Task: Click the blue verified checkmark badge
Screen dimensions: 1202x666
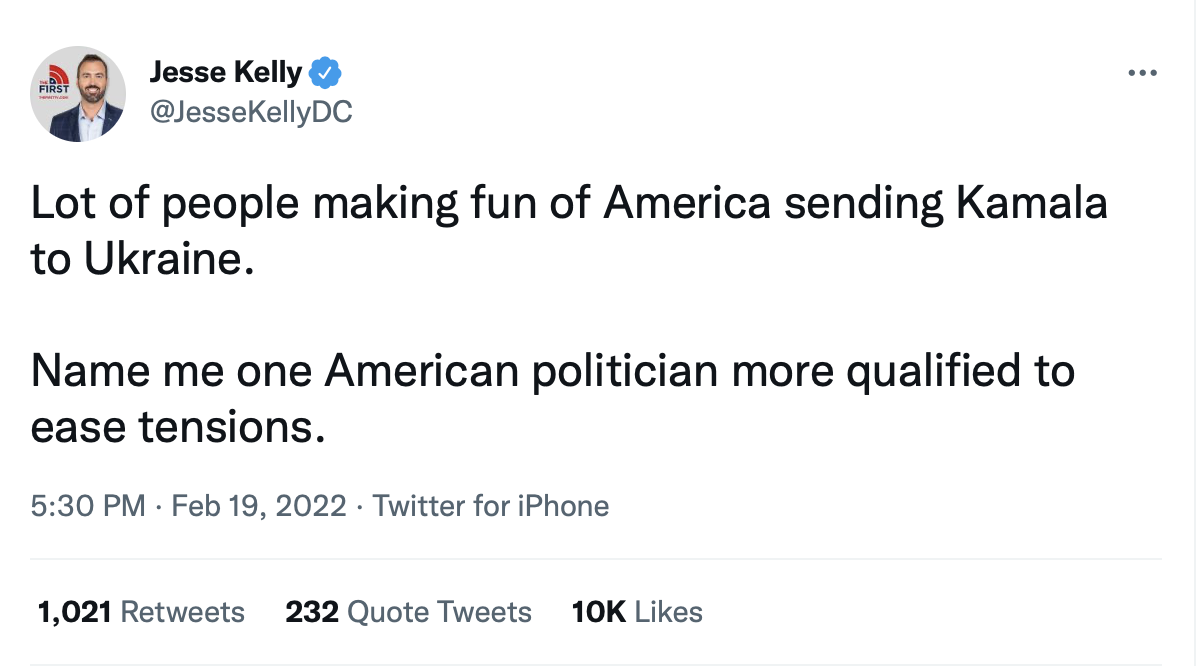Action: pos(326,72)
